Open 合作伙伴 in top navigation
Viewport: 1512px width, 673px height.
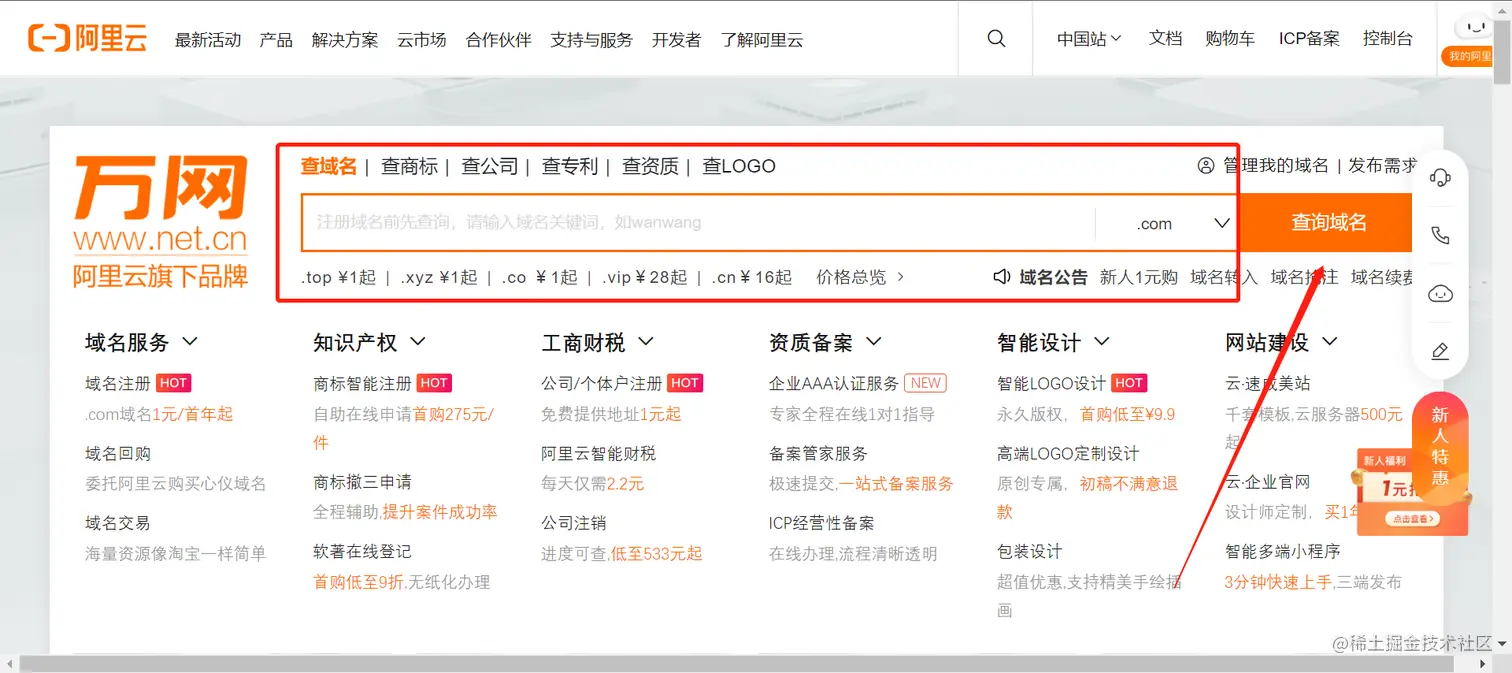pos(499,40)
